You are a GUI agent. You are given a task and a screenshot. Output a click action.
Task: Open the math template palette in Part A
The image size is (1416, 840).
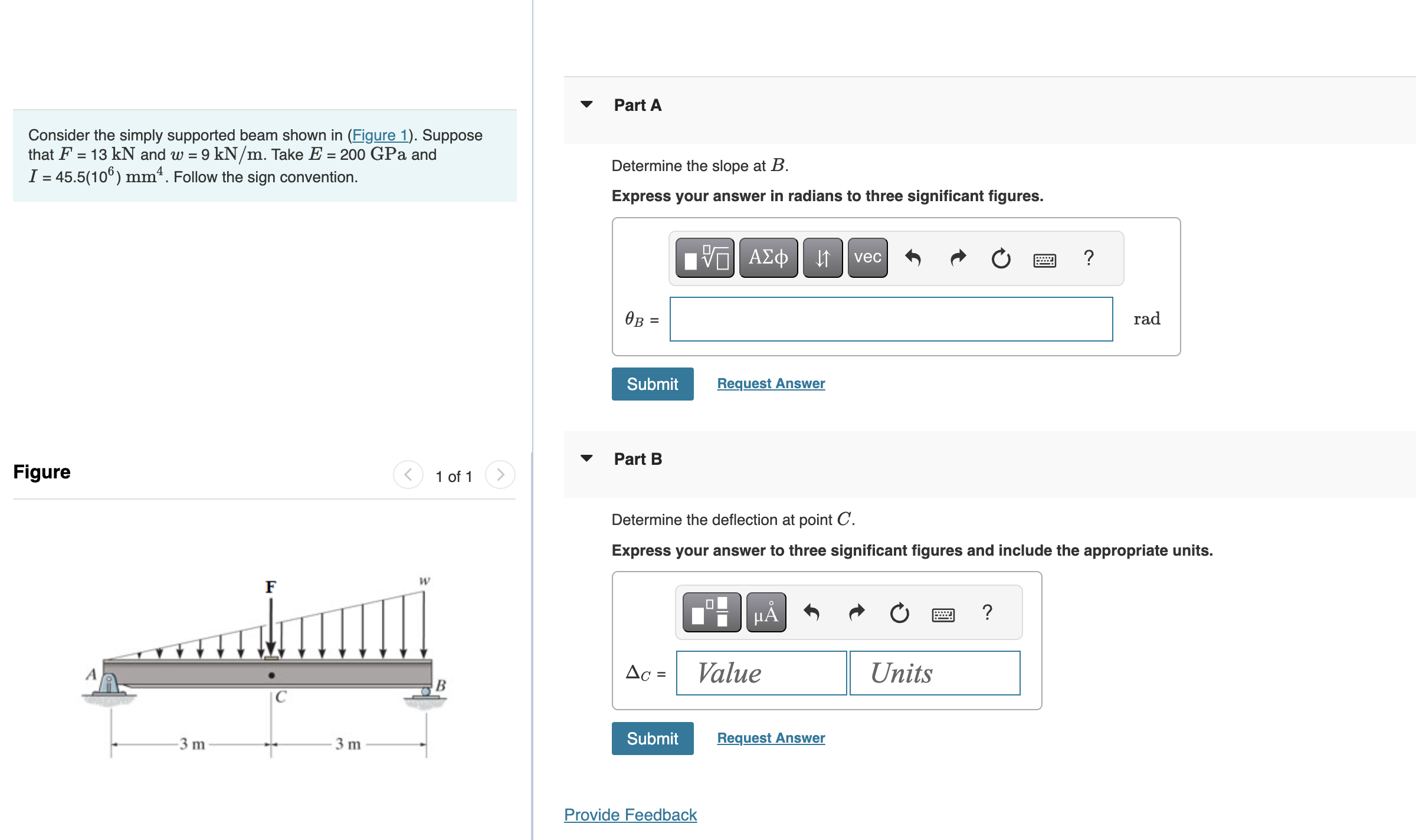(x=704, y=258)
